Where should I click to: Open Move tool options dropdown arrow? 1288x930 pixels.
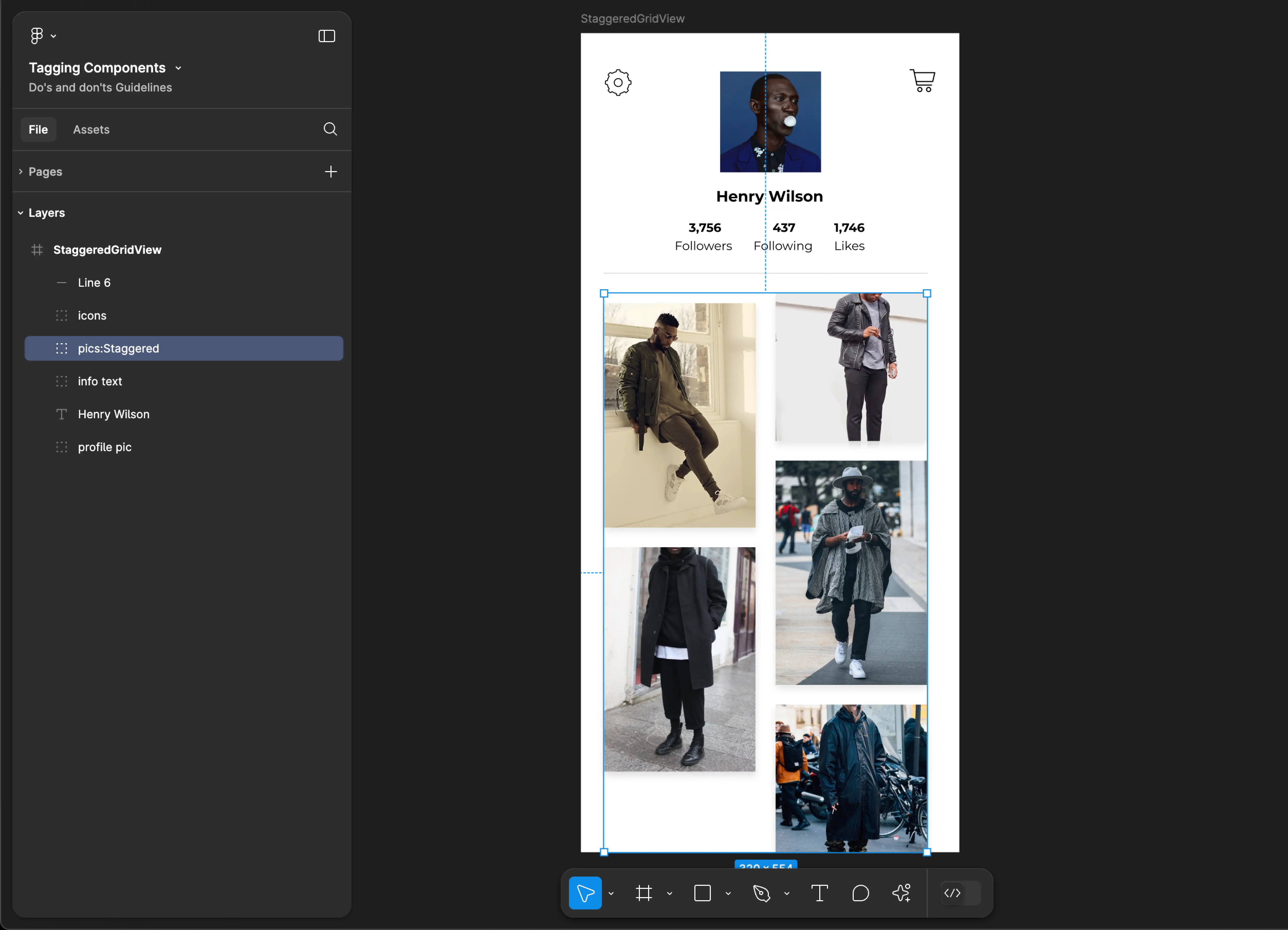point(611,894)
